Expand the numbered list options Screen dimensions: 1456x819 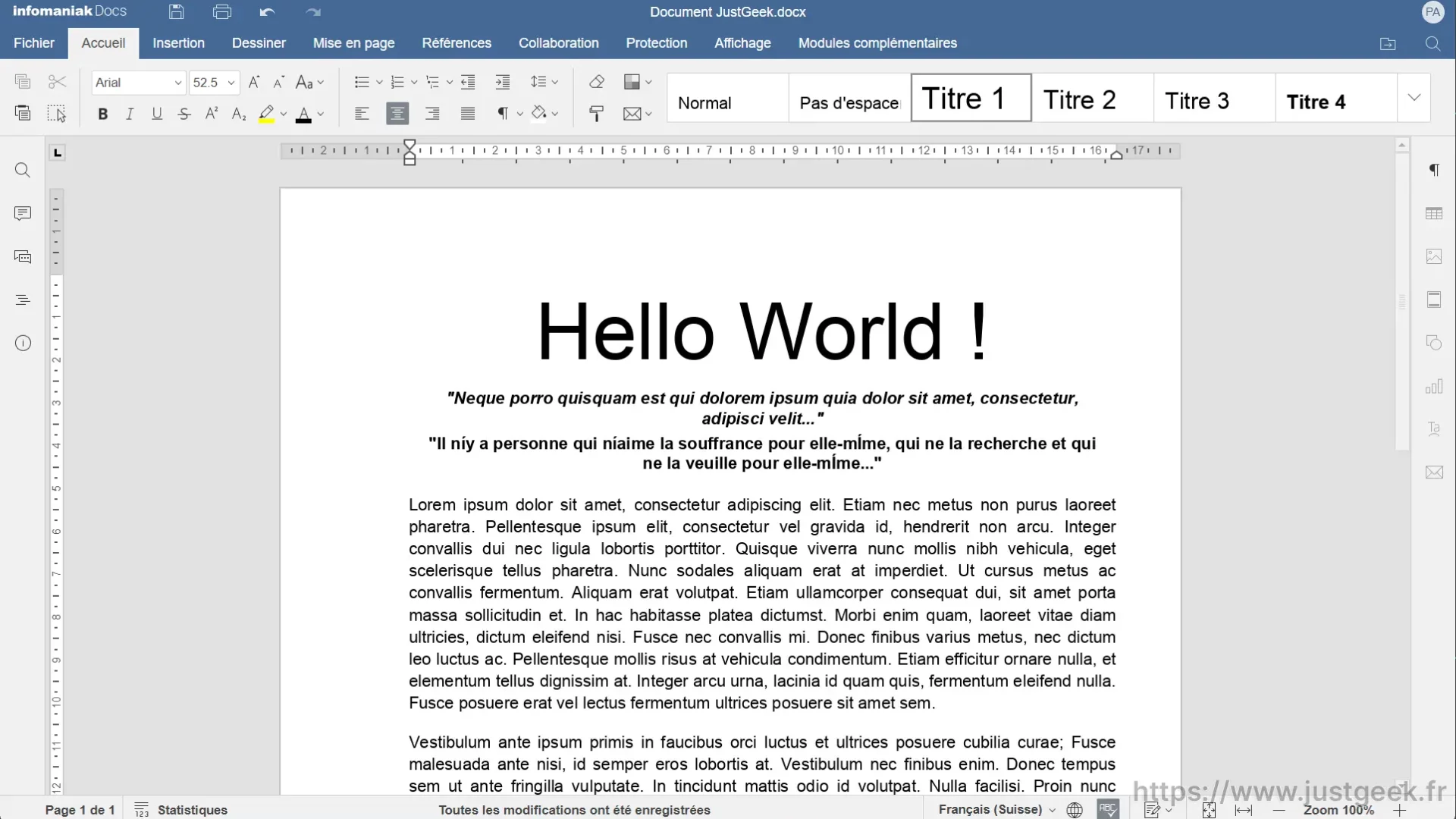coord(414,82)
